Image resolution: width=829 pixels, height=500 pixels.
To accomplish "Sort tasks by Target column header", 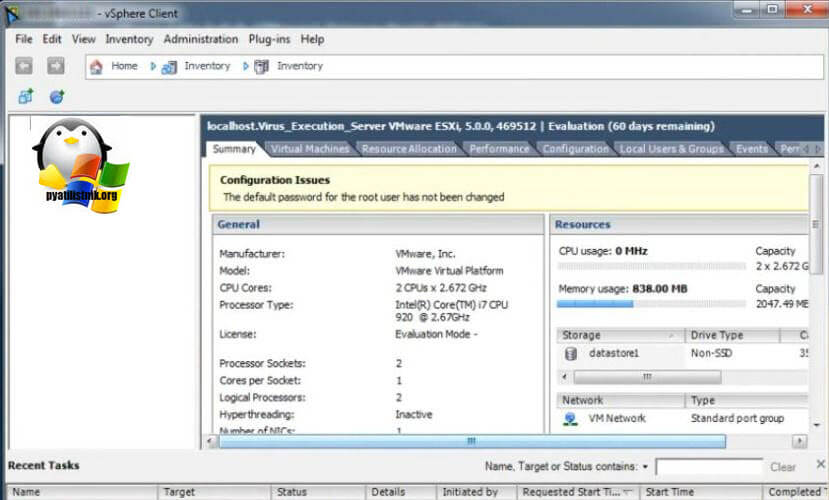I will click(214, 492).
